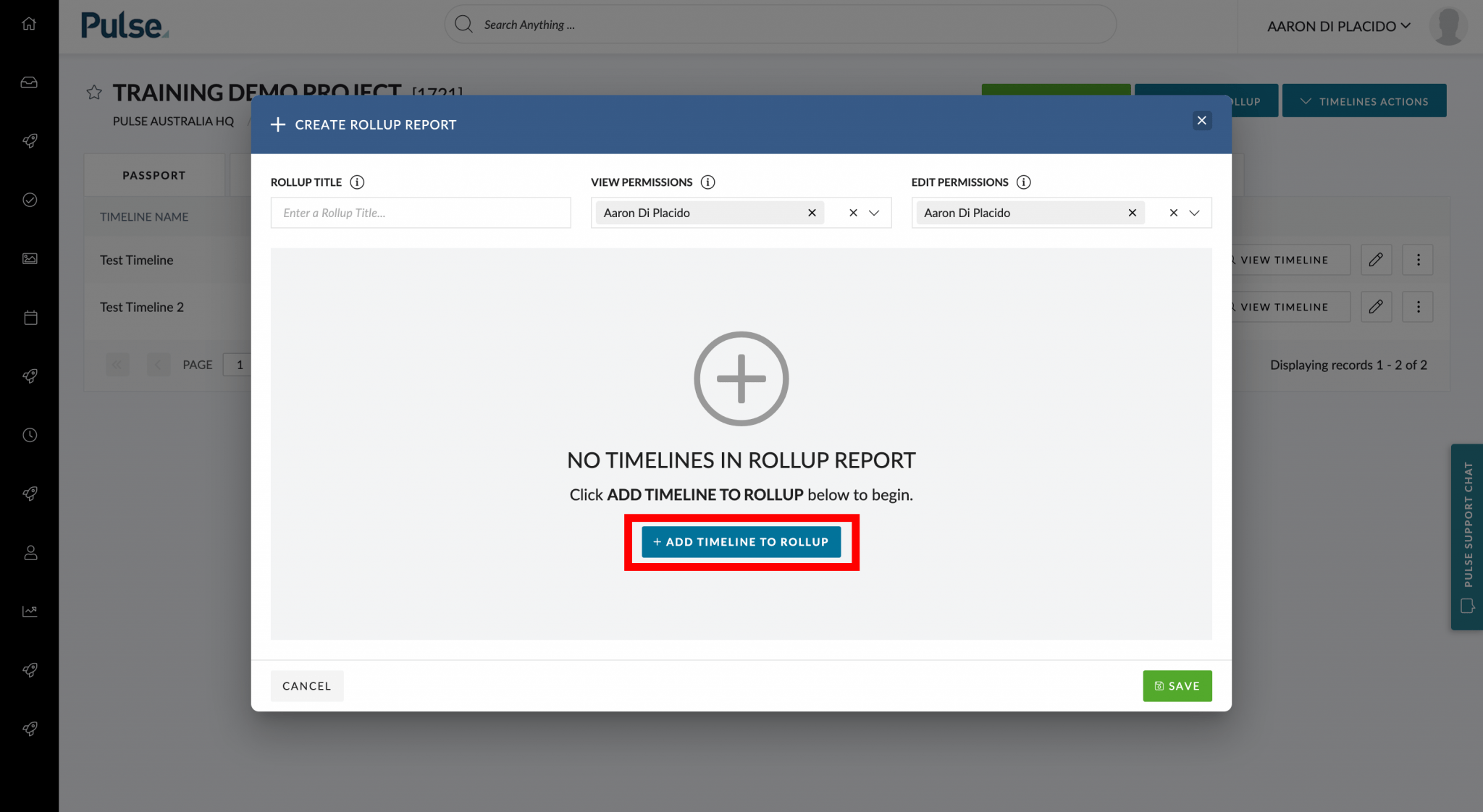The width and height of the screenshot is (1483, 812).
Task: Open the Rollup Title info tooltip icon
Action: (356, 182)
